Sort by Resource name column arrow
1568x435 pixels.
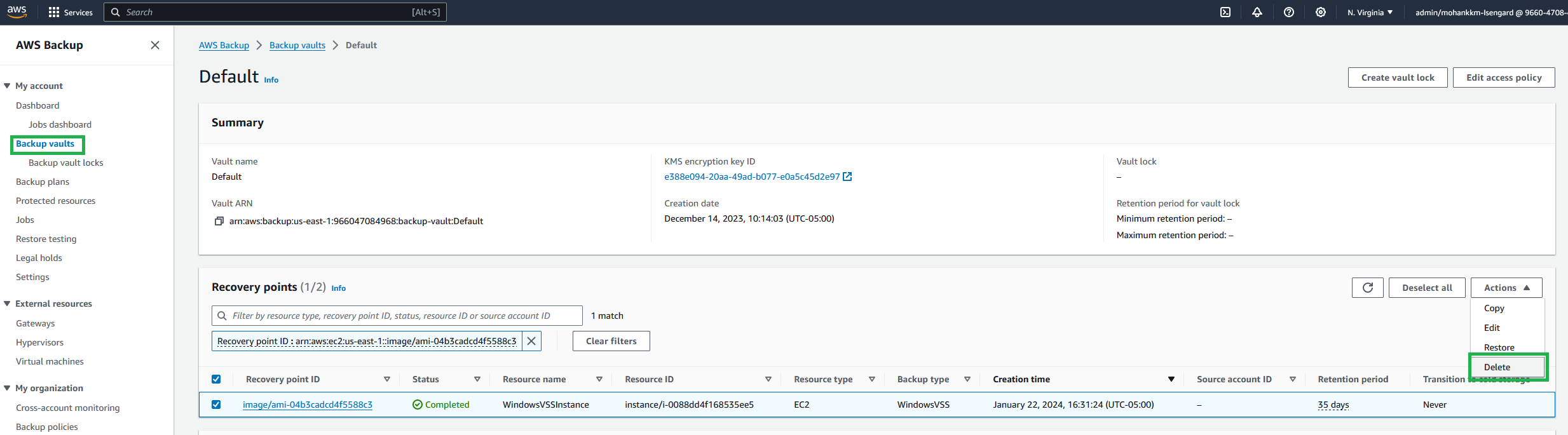599,379
